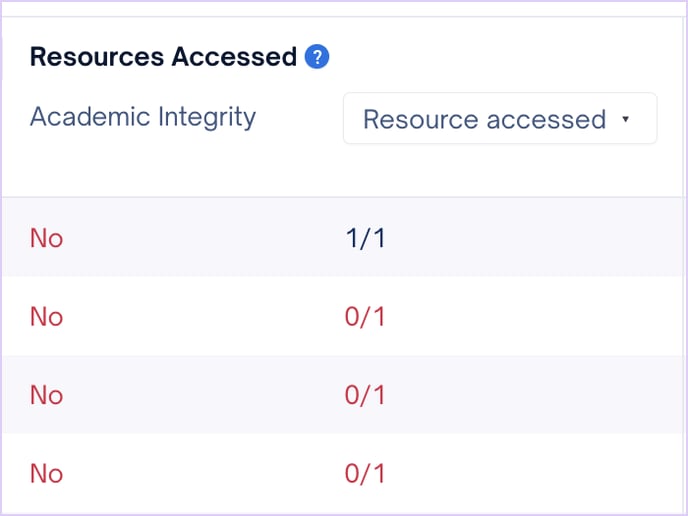Viewport: 688px width, 516px height.
Task: Click the Academic Integrity column label
Action: point(143,117)
